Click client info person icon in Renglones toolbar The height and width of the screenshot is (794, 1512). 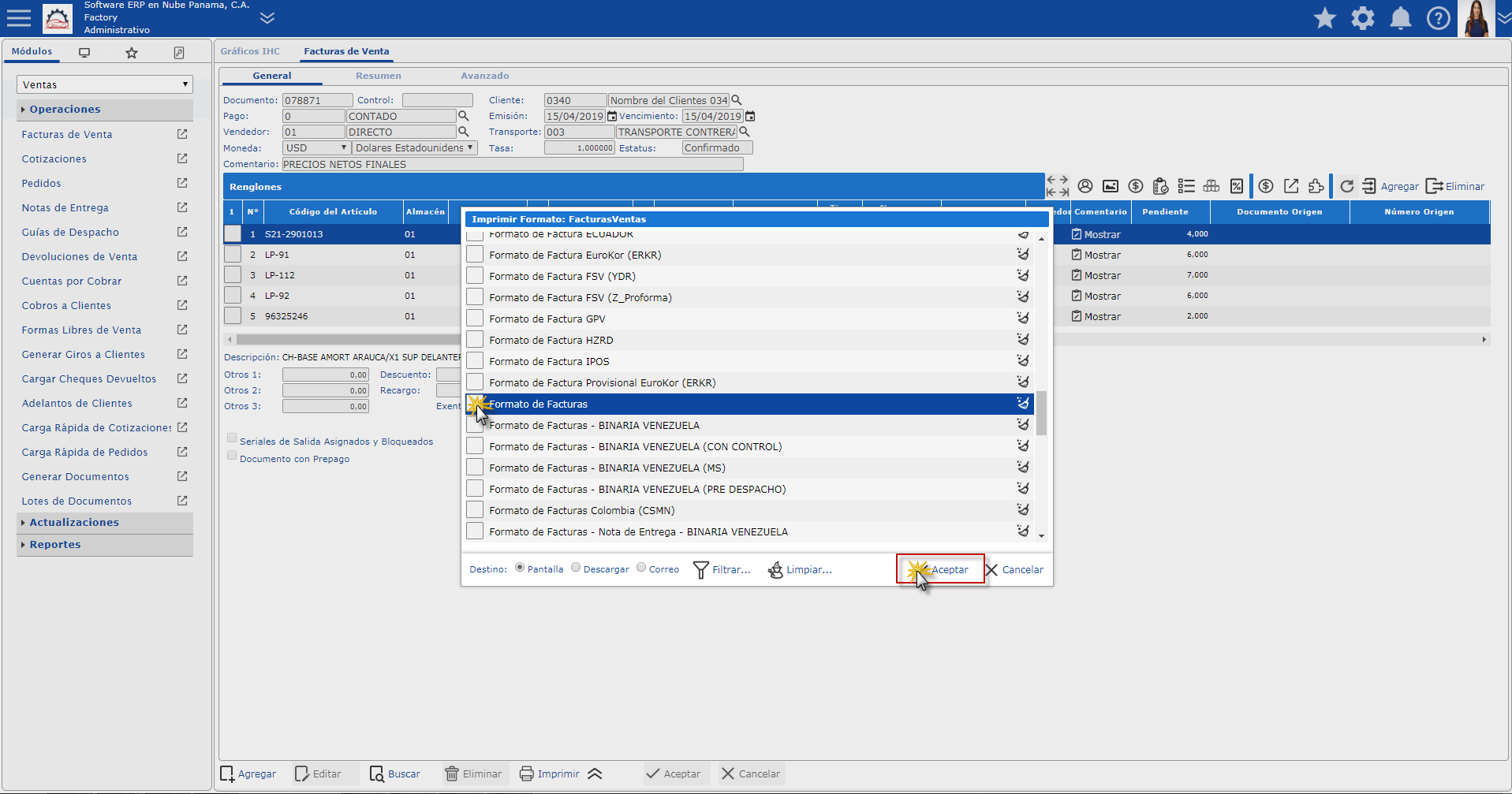(x=1085, y=186)
